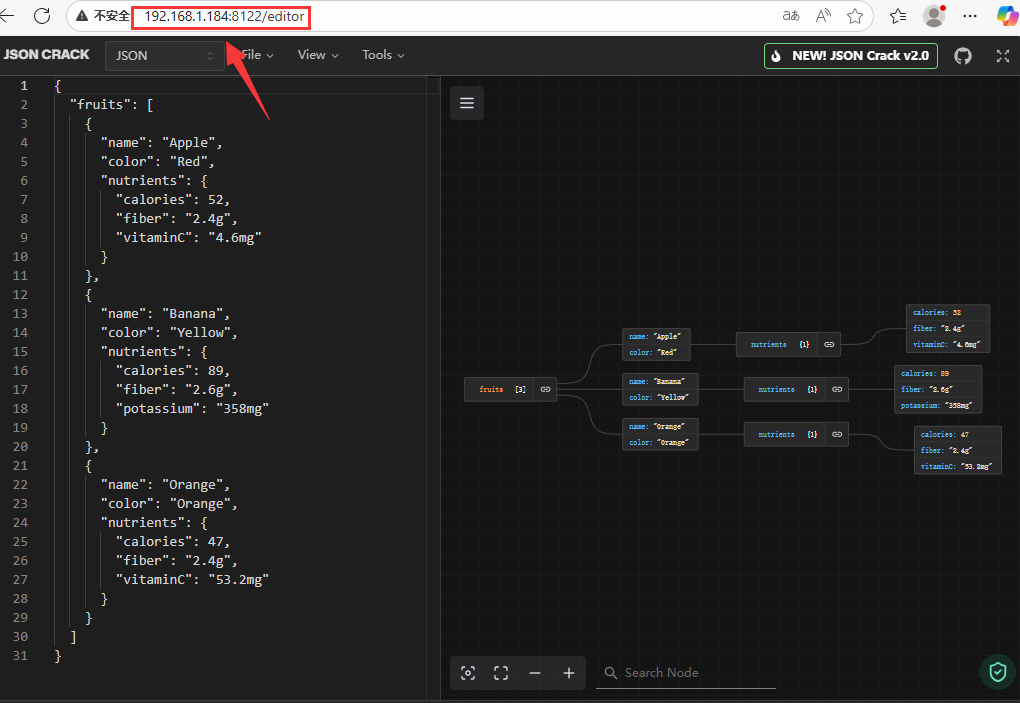Click editor line "color": "Red"

(157, 162)
